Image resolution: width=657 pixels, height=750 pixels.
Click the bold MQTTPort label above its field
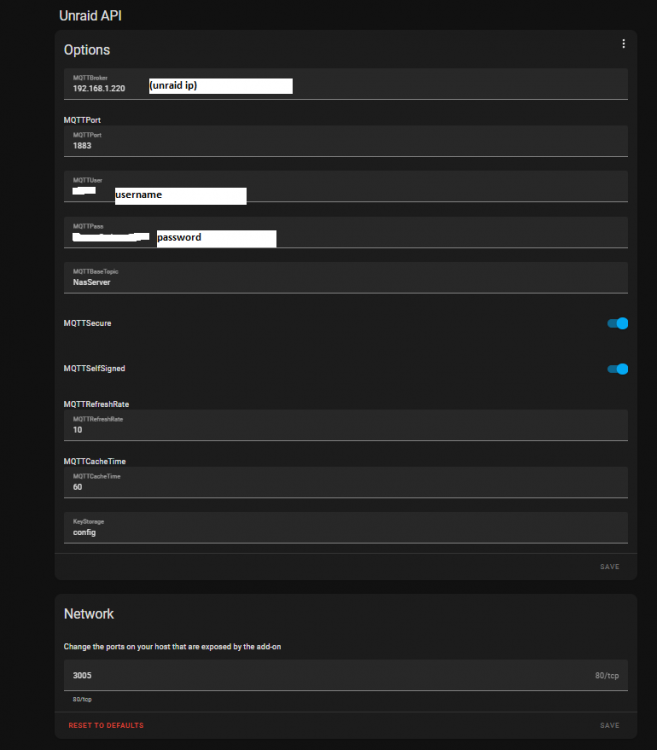point(82,120)
